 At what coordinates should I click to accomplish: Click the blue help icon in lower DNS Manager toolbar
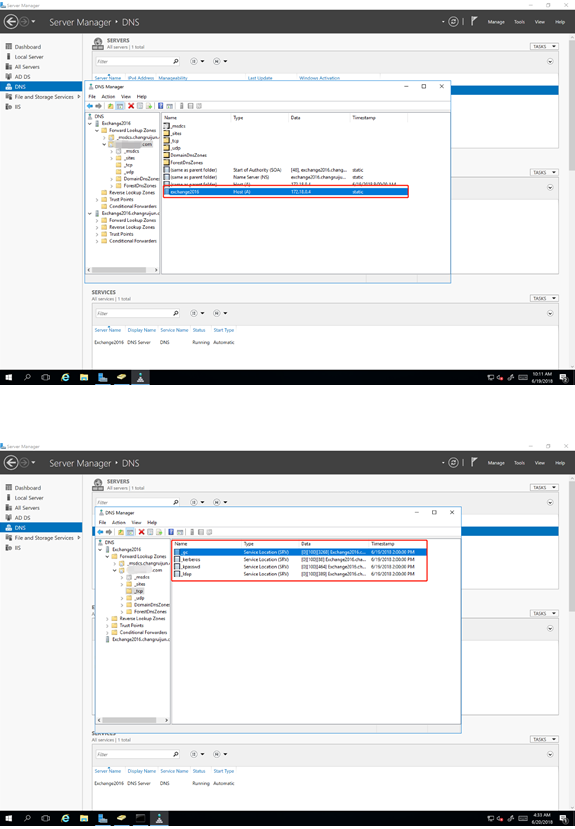click(x=171, y=532)
